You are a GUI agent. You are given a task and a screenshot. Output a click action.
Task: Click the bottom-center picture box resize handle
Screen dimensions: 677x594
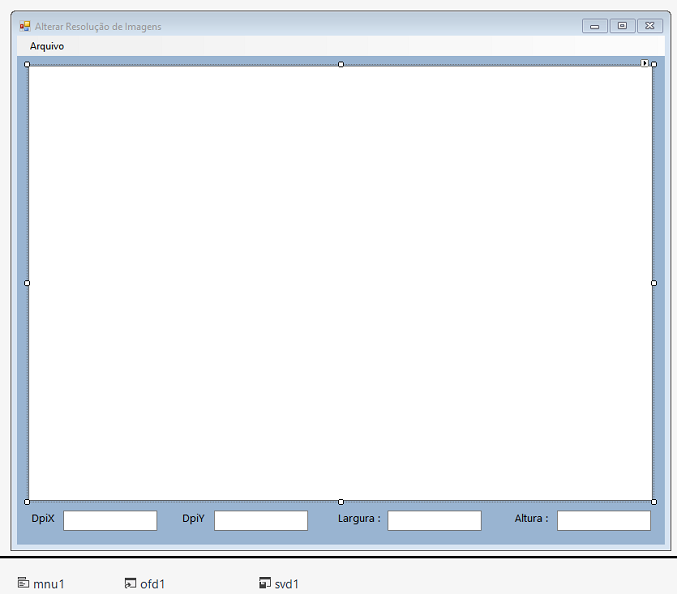click(341, 502)
